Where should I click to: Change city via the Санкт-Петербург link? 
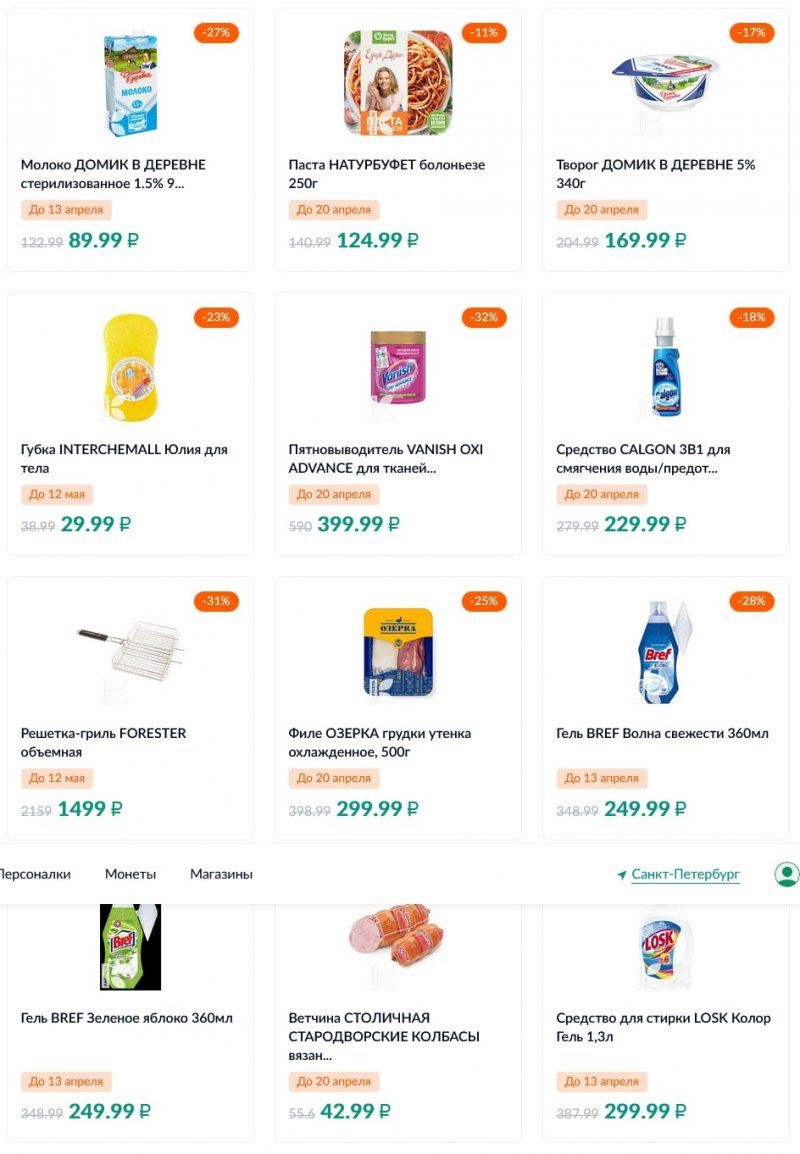click(685, 875)
